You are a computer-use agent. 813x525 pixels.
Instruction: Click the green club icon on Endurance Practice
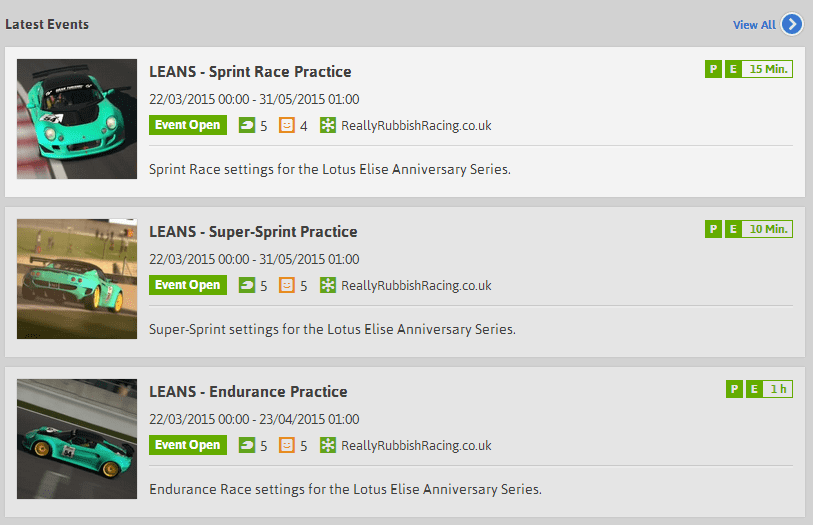coord(328,445)
